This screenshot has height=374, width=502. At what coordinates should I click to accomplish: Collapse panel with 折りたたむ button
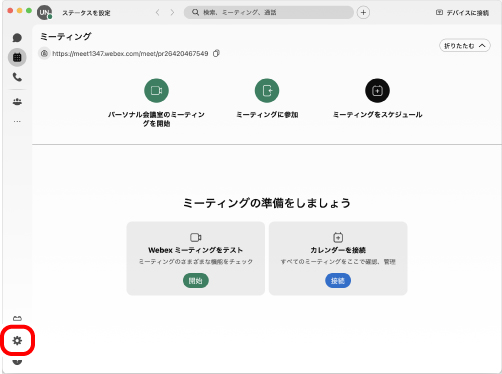click(465, 46)
